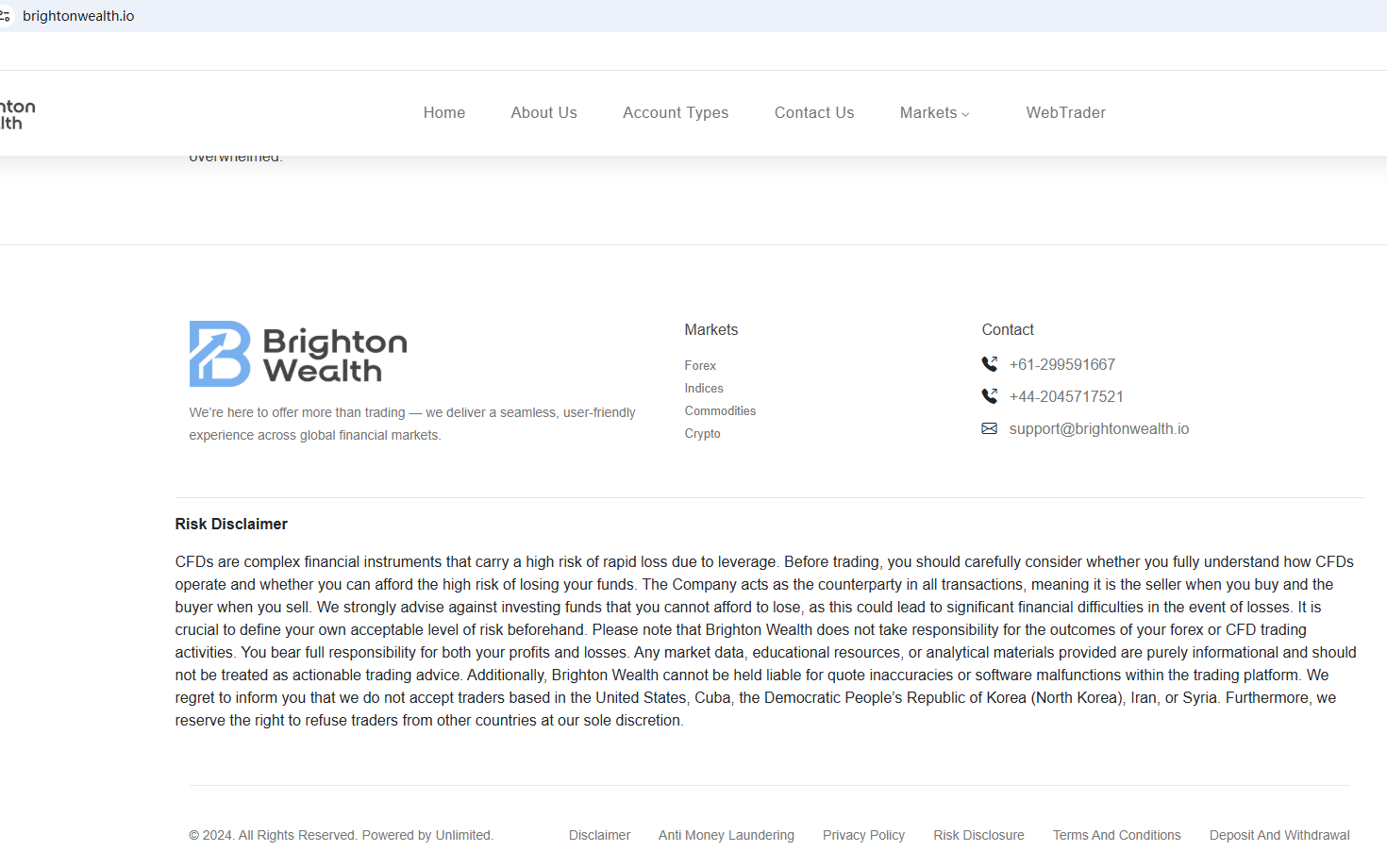Image resolution: width=1387 pixels, height=868 pixels.
Task: Click the site info icon in address bar
Action: 5,16
